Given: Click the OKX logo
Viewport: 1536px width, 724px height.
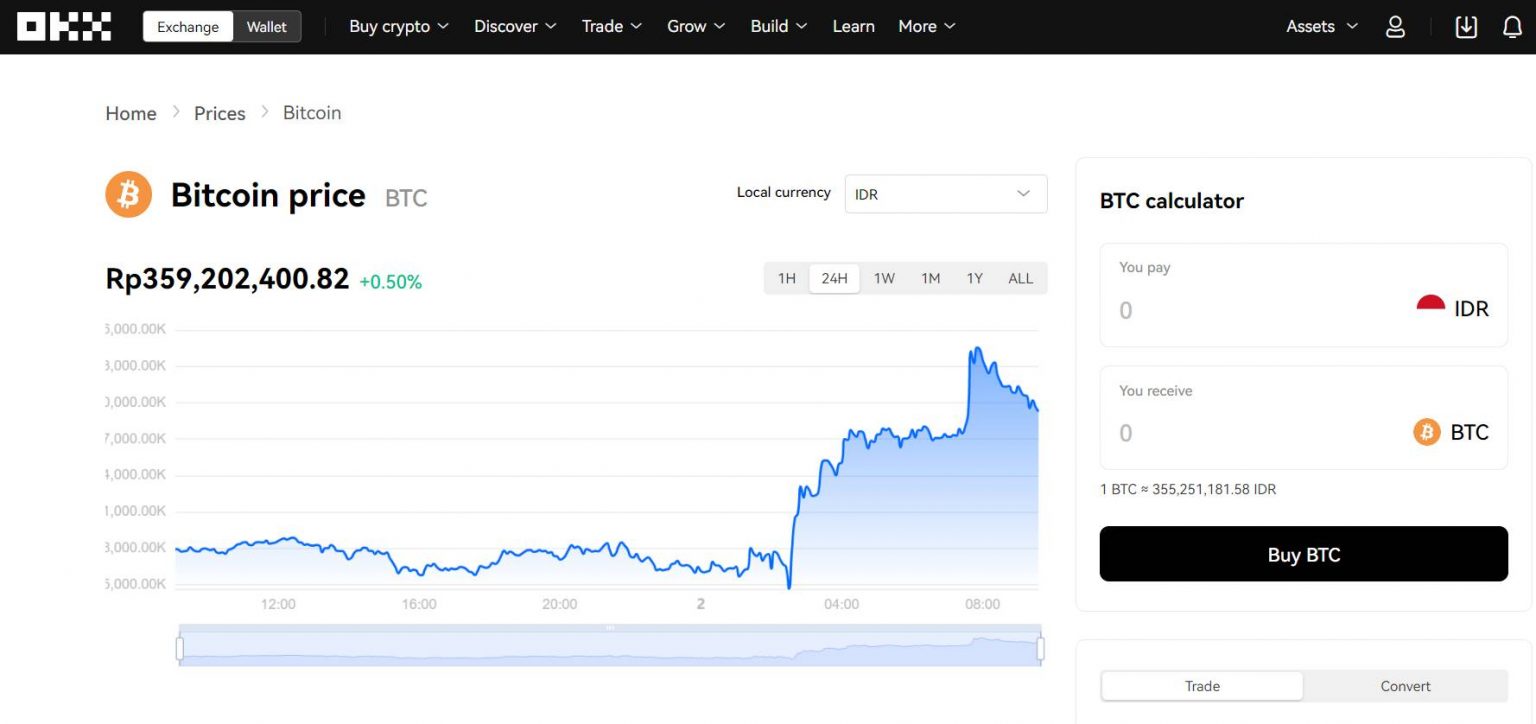Looking at the screenshot, I should point(62,26).
